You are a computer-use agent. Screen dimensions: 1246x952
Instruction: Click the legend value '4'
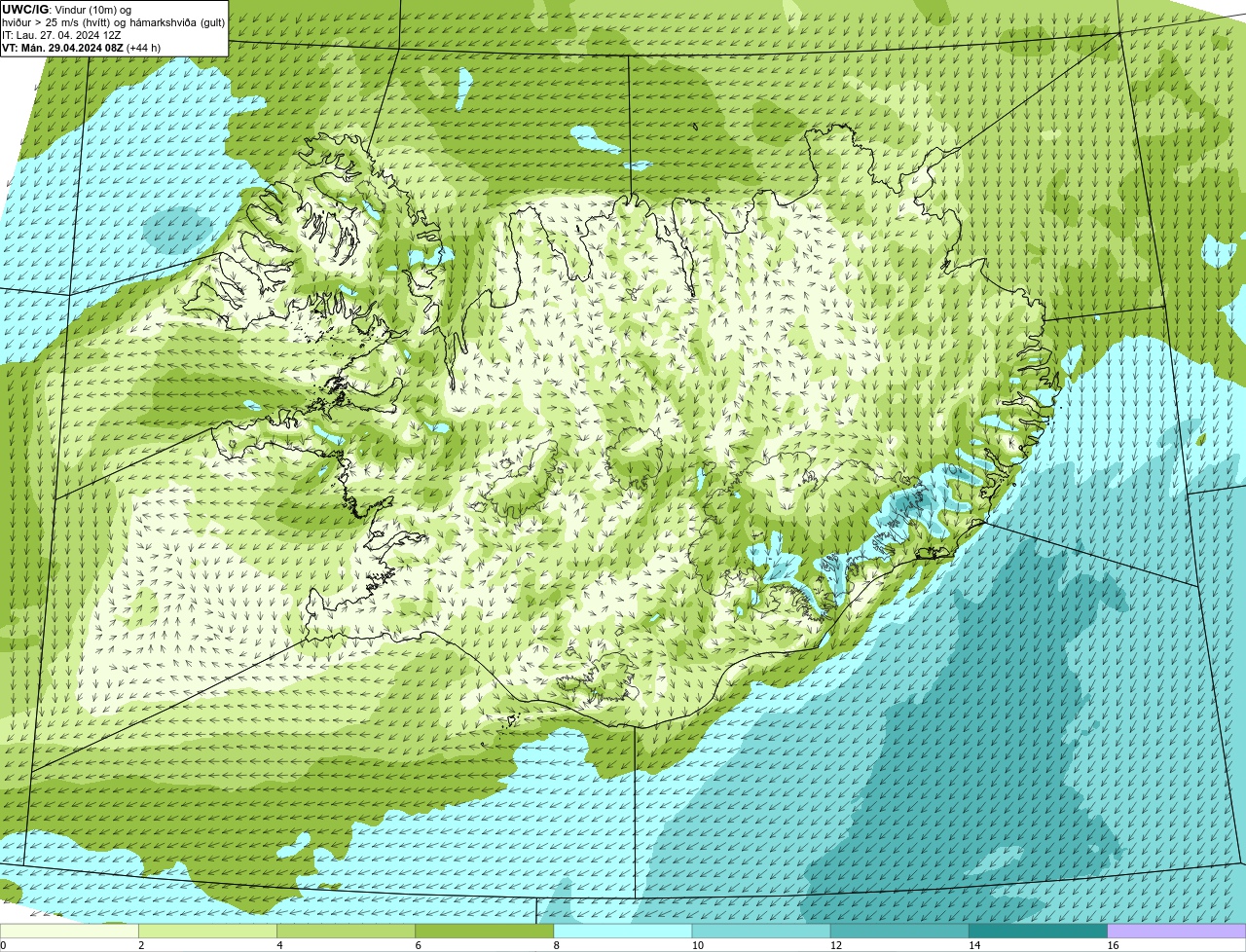(279, 945)
